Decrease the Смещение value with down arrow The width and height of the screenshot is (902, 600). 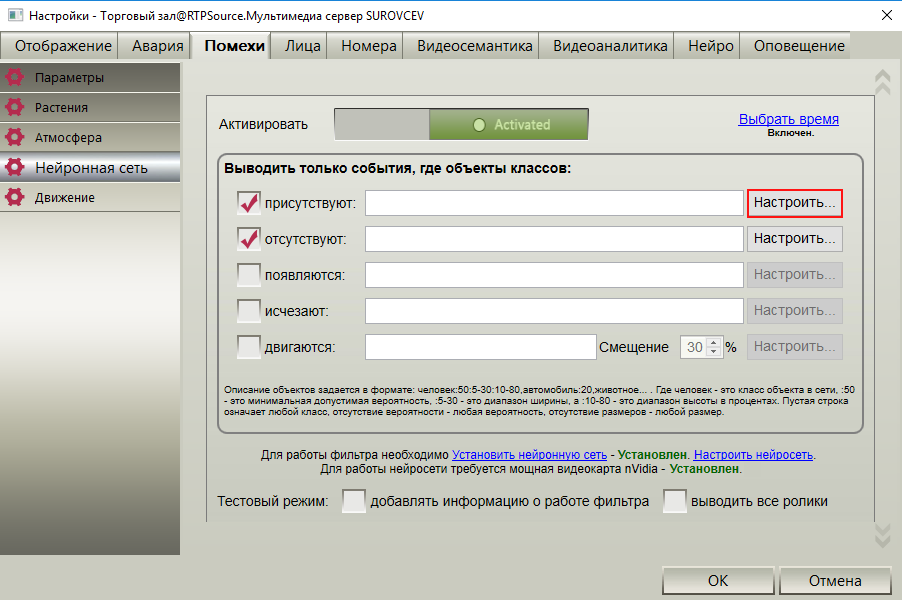pos(713,351)
